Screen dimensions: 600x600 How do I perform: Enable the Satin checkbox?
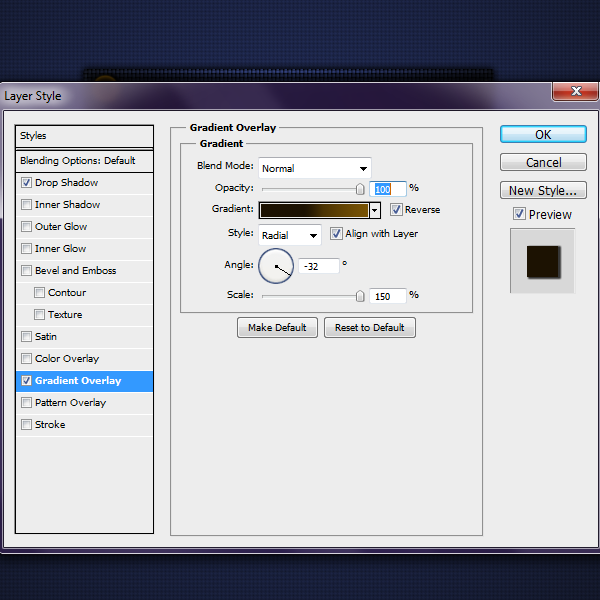[26, 336]
